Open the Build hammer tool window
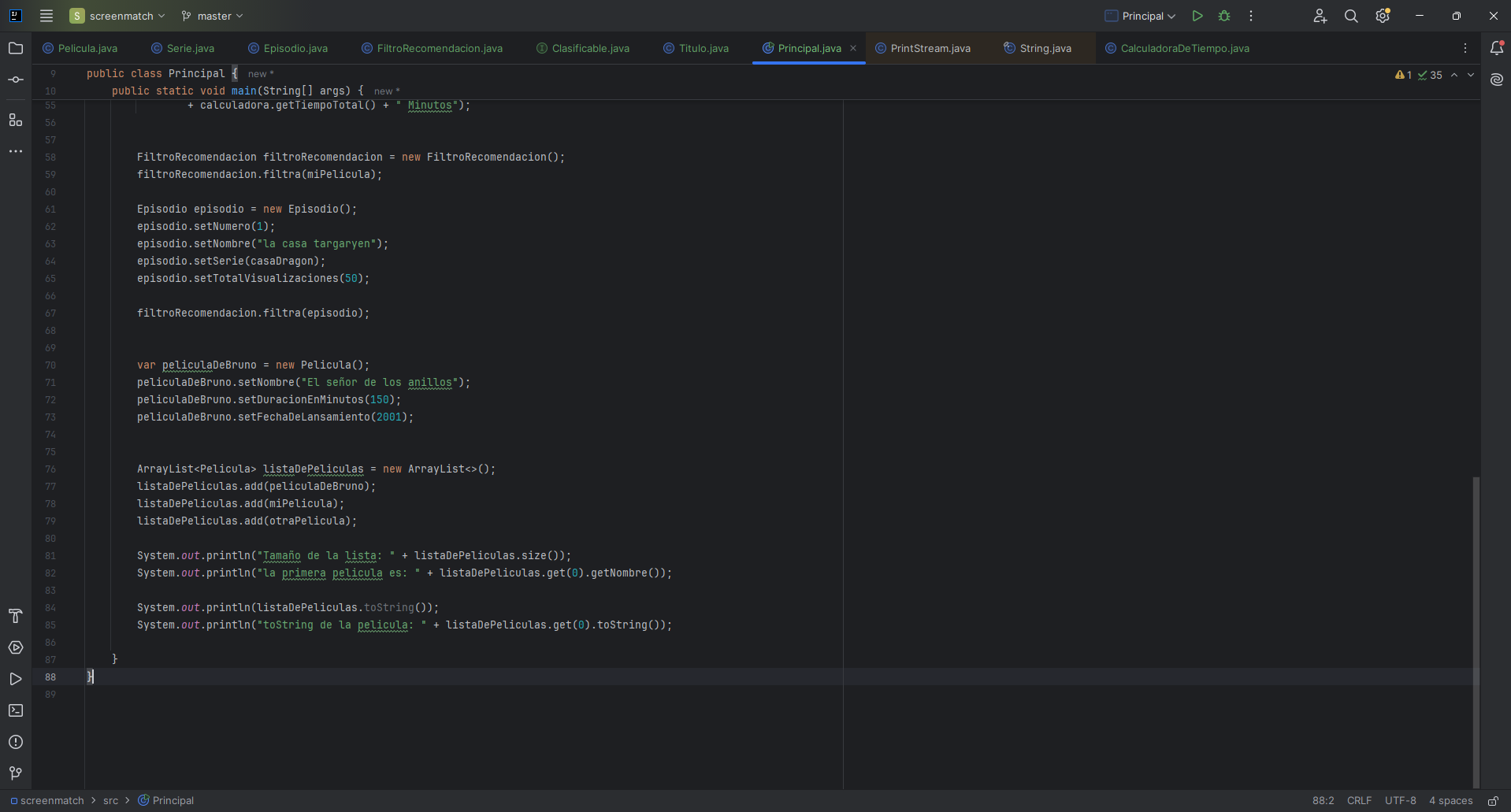This screenshot has width=1511, height=812. [x=16, y=616]
